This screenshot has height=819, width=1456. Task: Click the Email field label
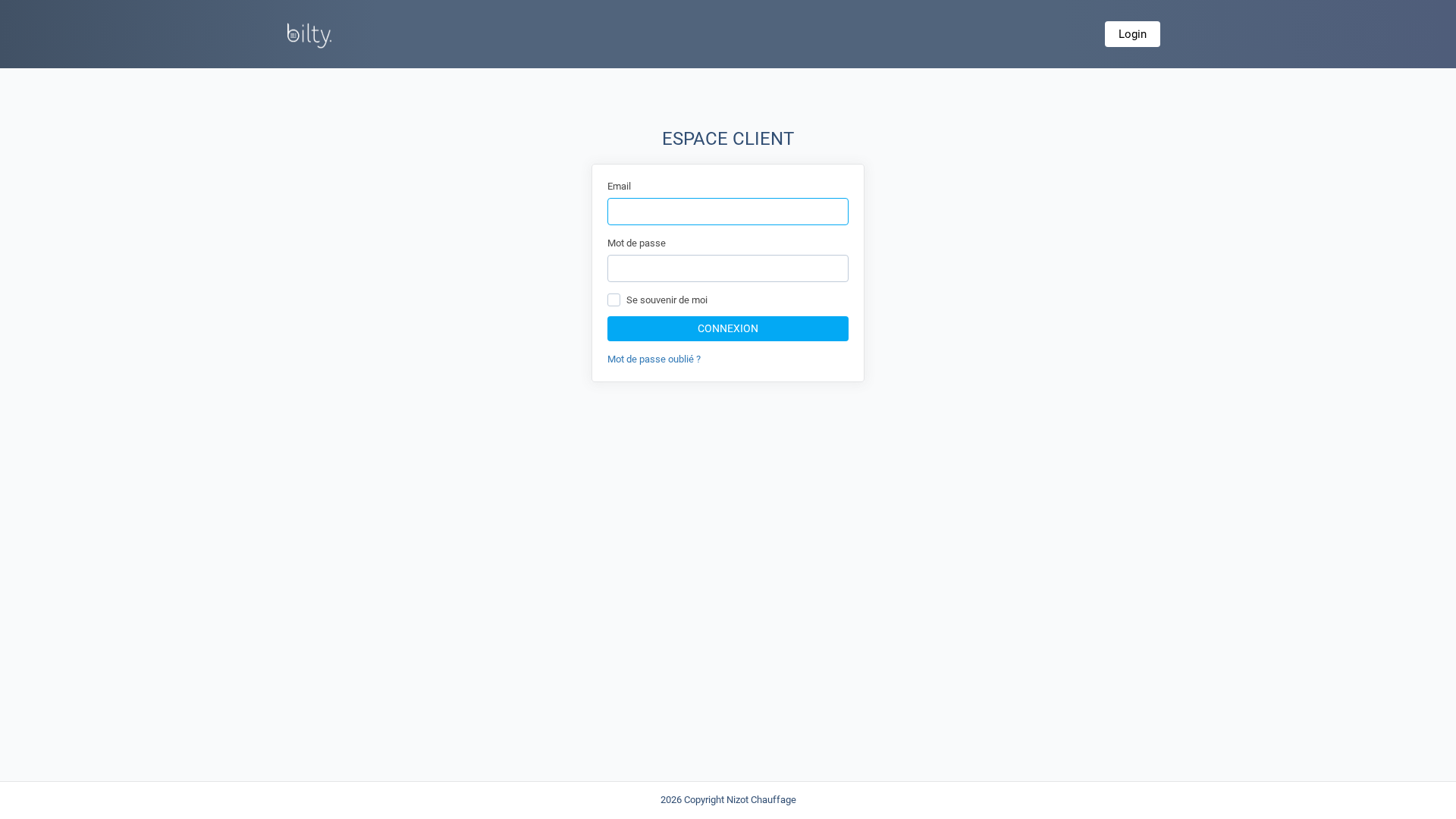click(x=619, y=187)
